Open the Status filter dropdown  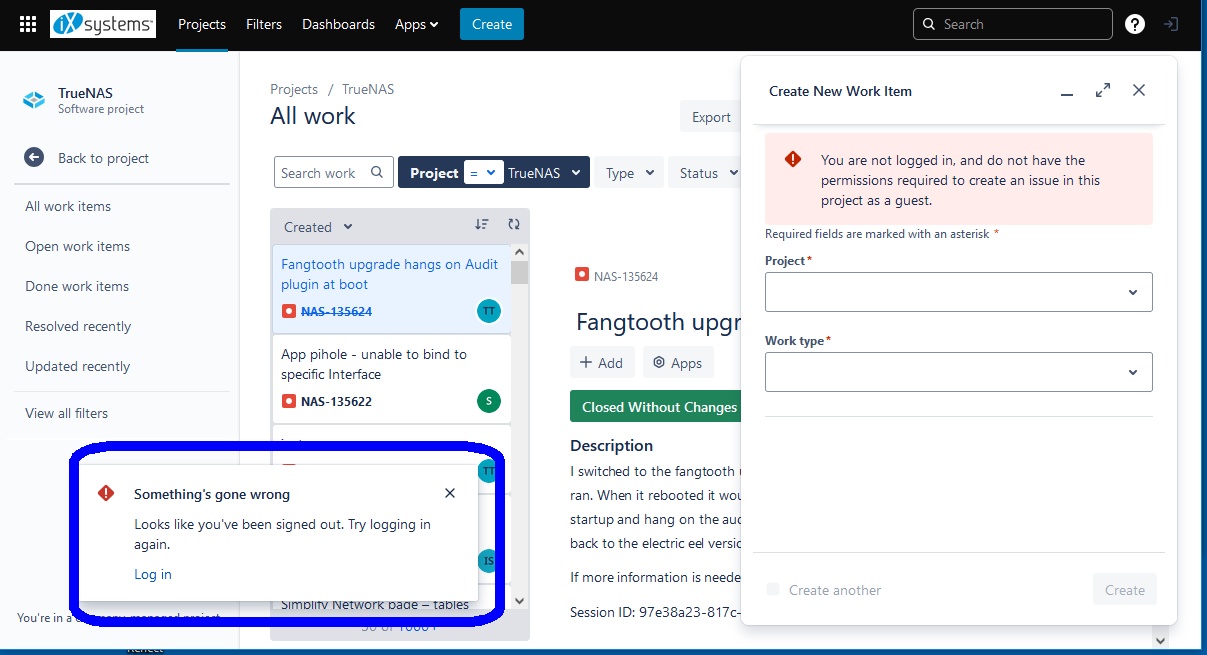(x=704, y=173)
